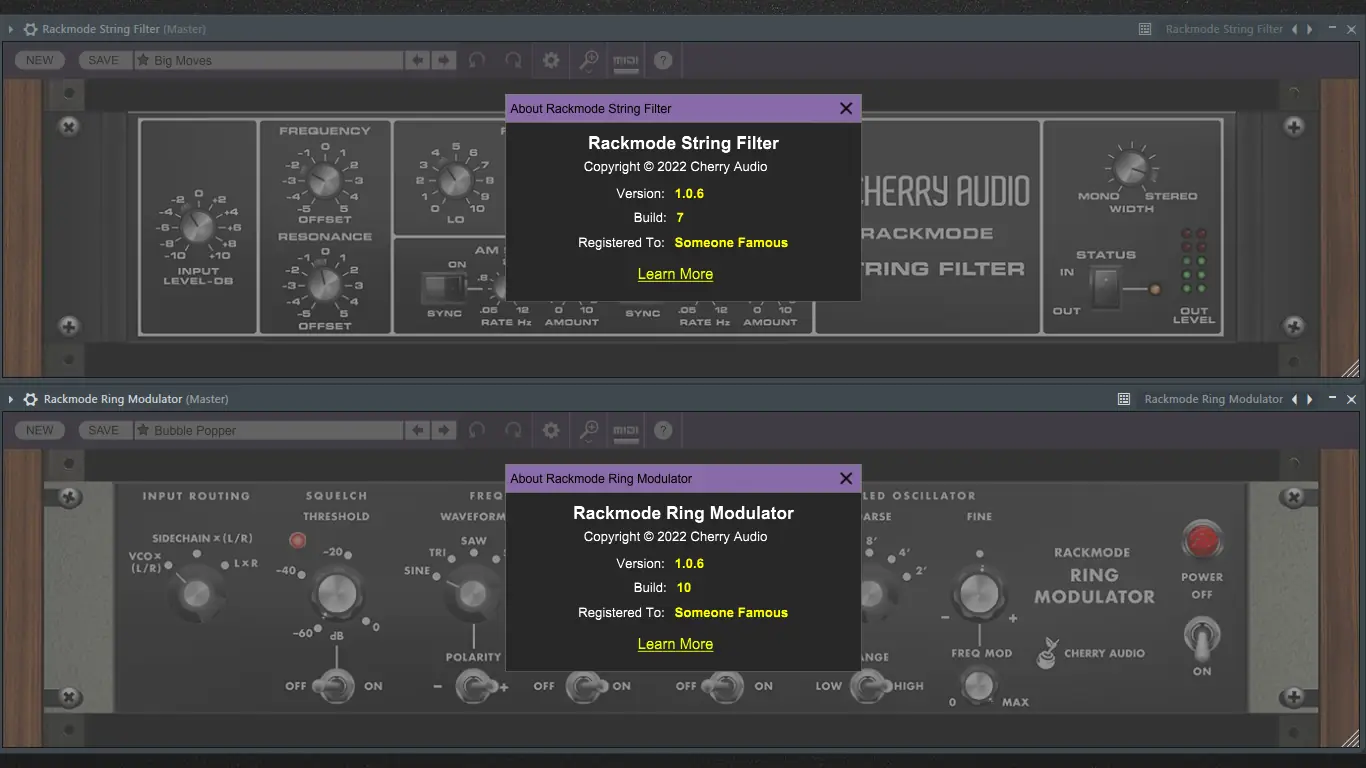This screenshot has height=768, width=1366.
Task: Open plugin options gear for Rackmode String Filter window
Action: [x=30, y=29]
